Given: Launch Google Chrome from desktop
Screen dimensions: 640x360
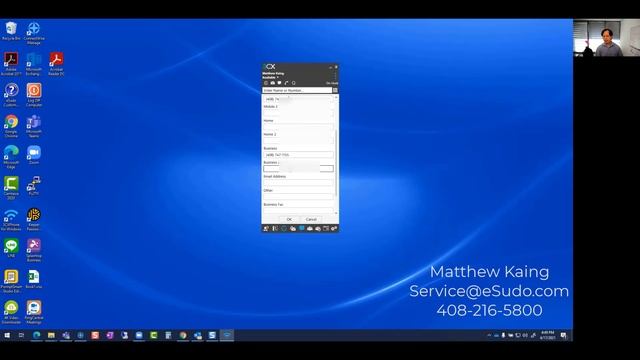Looking at the screenshot, I should point(11,126).
